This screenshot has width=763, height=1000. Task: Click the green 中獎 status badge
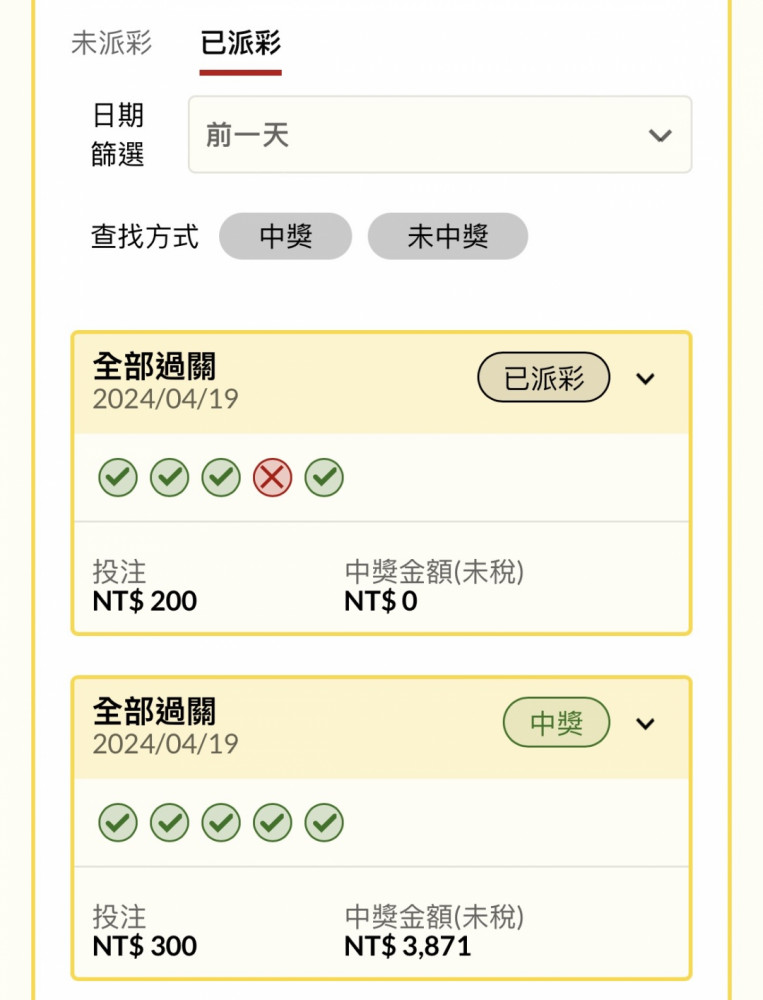556,723
